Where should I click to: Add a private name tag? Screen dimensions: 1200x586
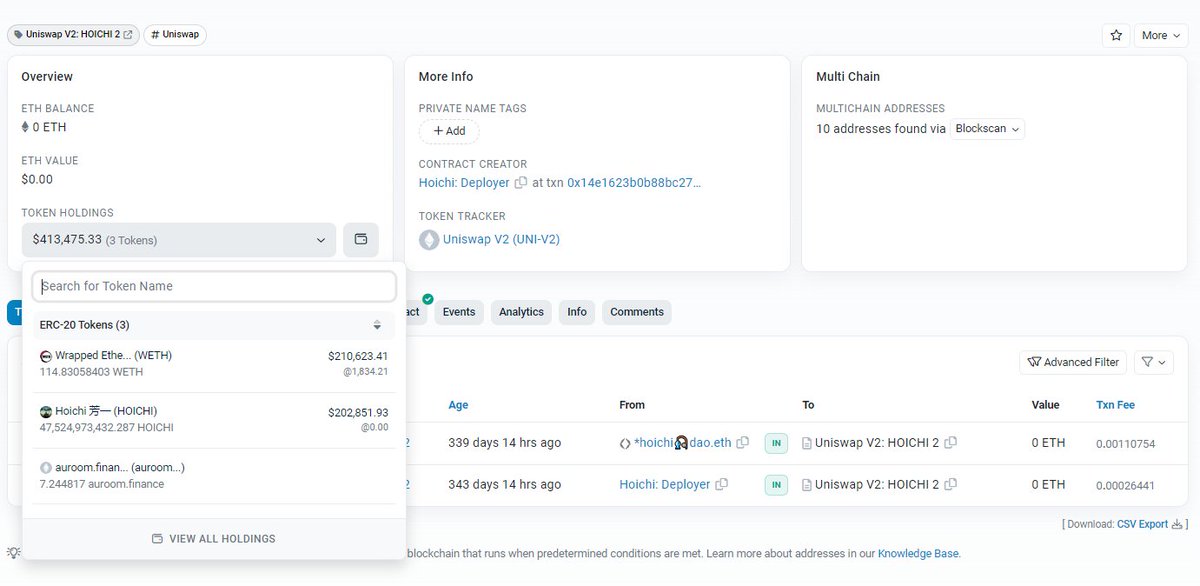(449, 131)
